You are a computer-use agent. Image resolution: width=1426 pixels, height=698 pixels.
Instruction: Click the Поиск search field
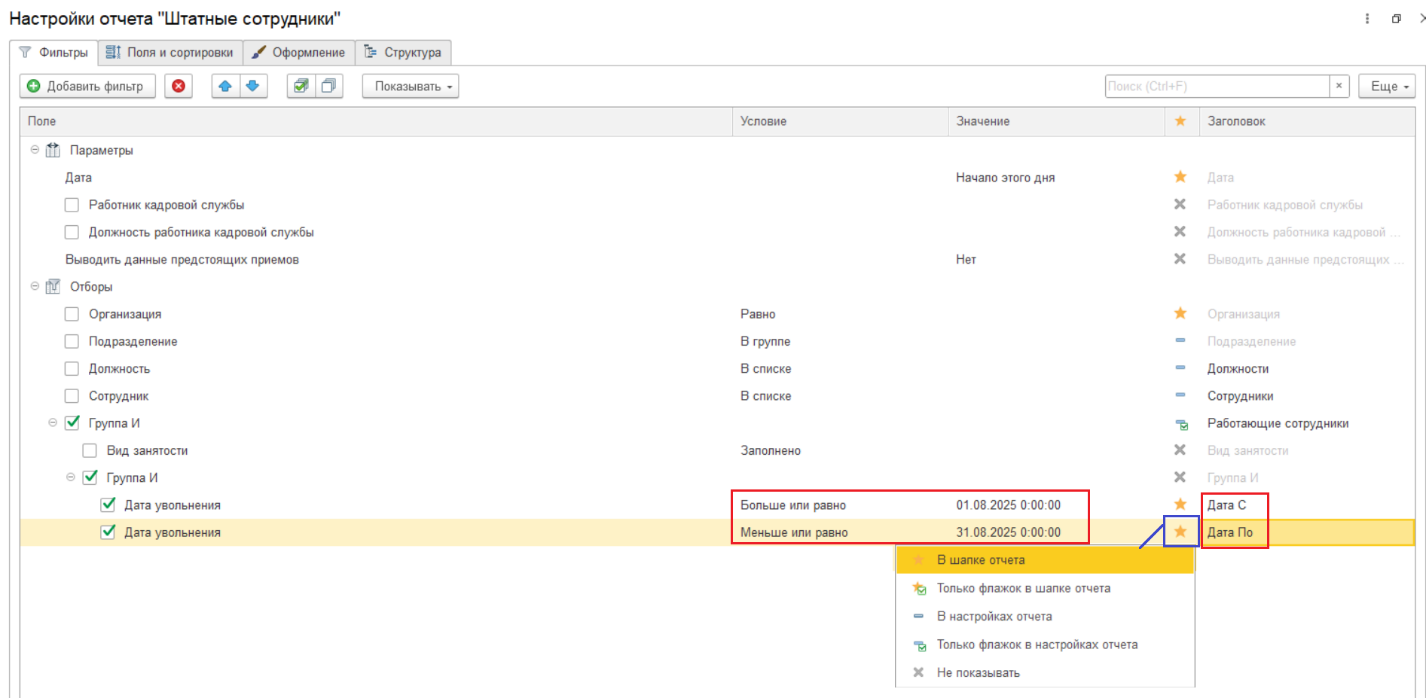pyautogui.click(x=1215, y=86)
